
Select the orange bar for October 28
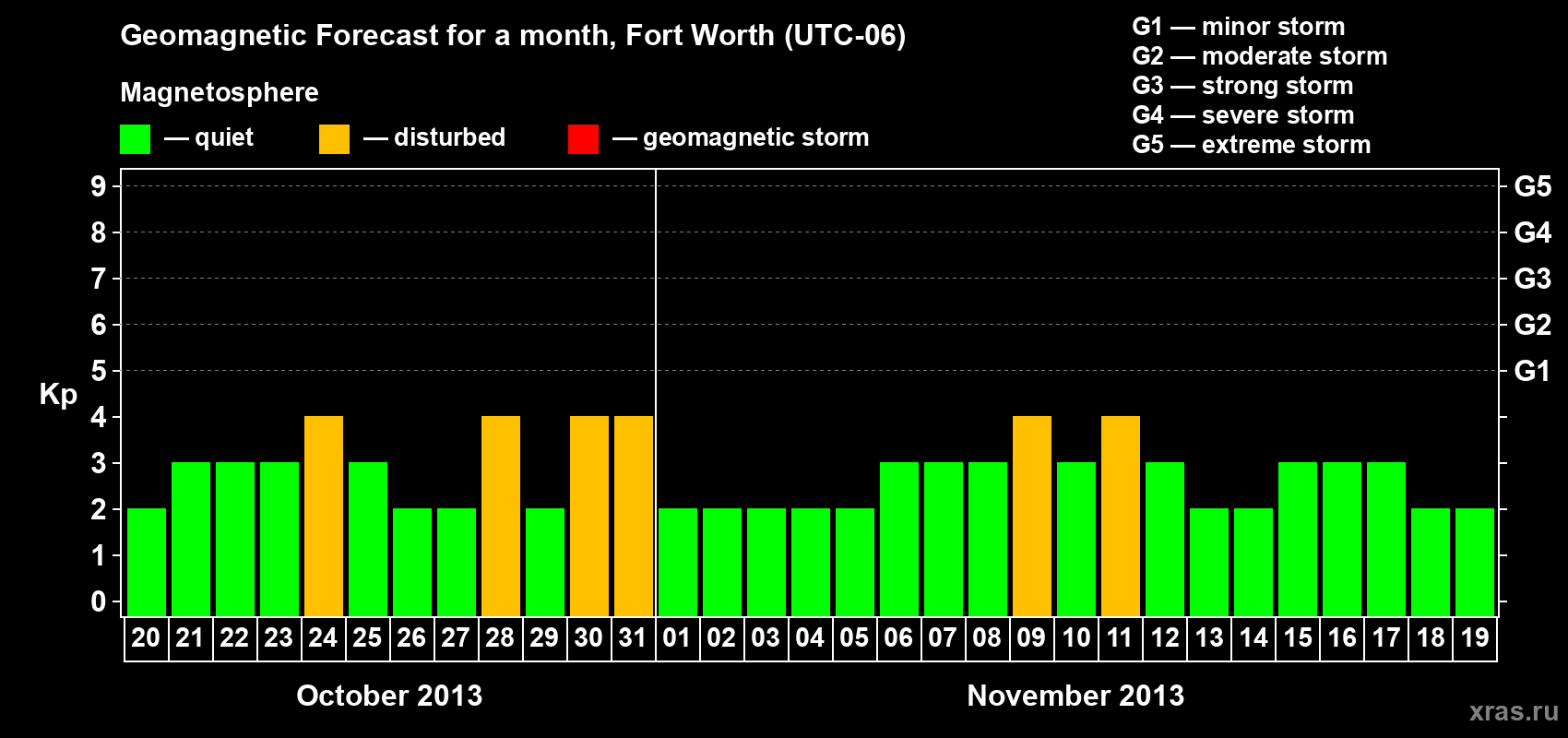pyautogui.click(x=501, y=516)
